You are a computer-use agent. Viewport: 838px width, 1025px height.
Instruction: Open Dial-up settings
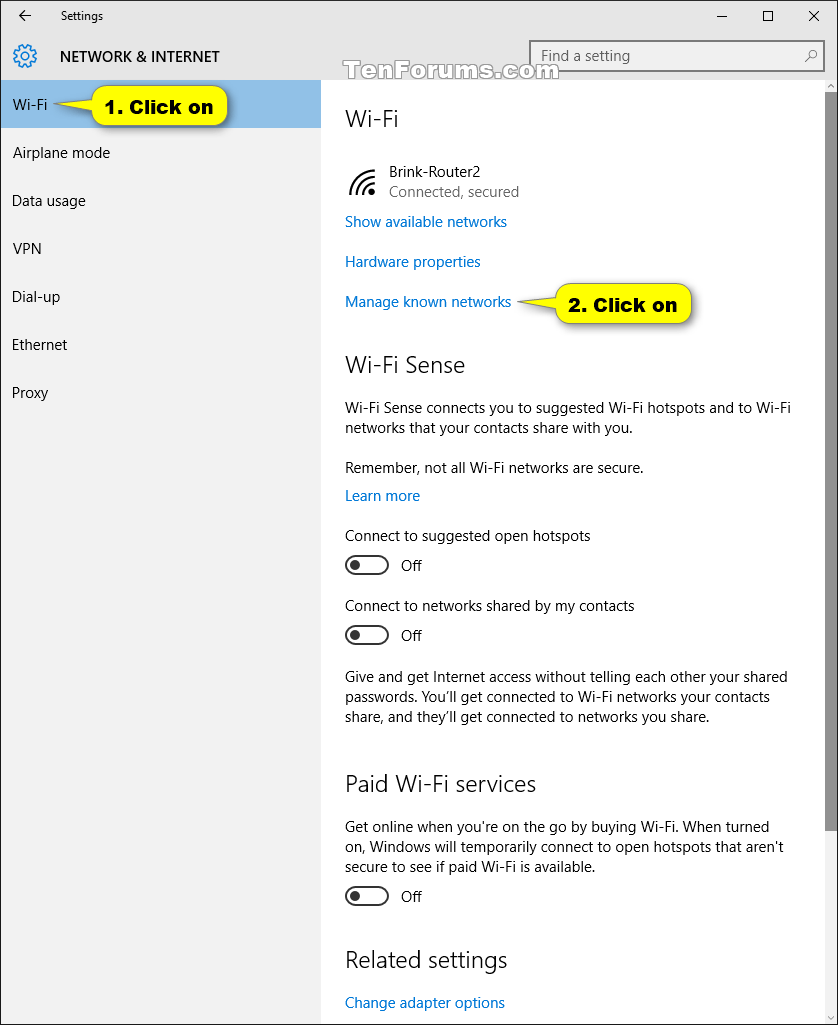point(35,296)
